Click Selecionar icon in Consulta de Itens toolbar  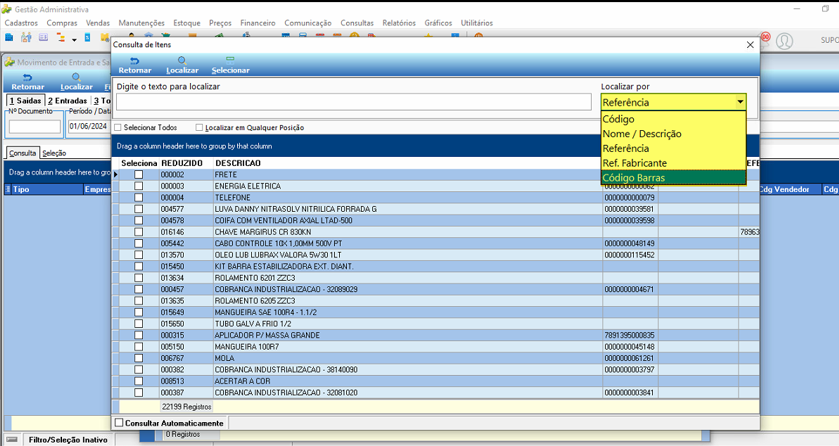[230, 60]
